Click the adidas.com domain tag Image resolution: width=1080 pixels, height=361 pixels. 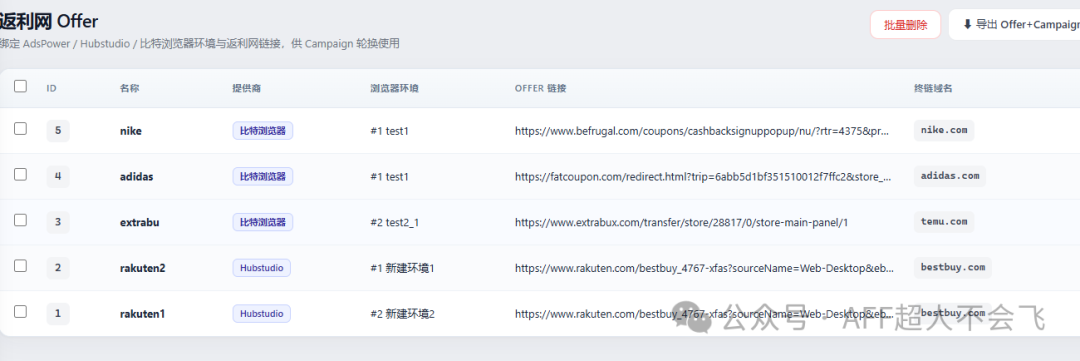pyautogui.click(x=950, y=176)
